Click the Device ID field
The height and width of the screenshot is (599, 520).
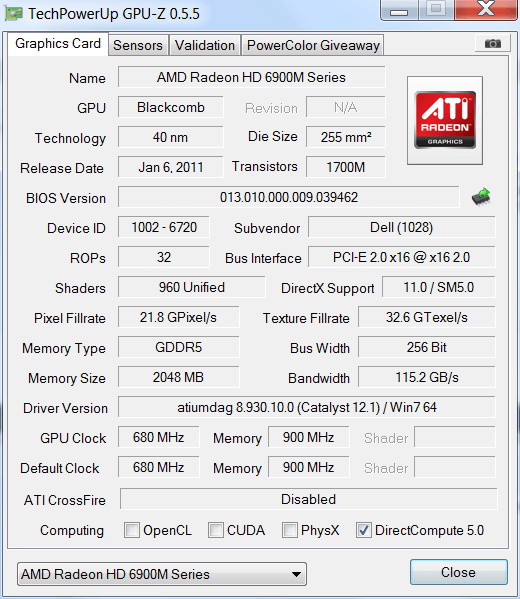click(164, 227)
